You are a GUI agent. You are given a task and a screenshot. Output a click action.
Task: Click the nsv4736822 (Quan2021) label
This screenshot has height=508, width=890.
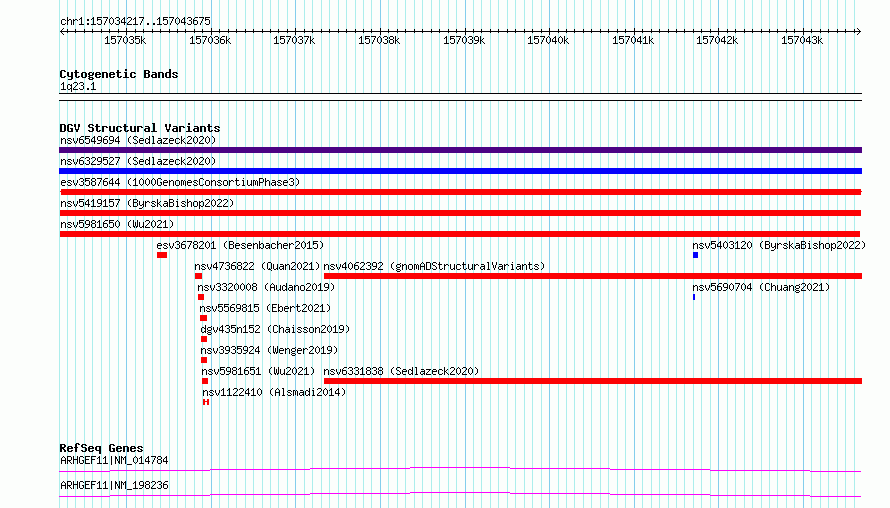[x=257, y=266]
